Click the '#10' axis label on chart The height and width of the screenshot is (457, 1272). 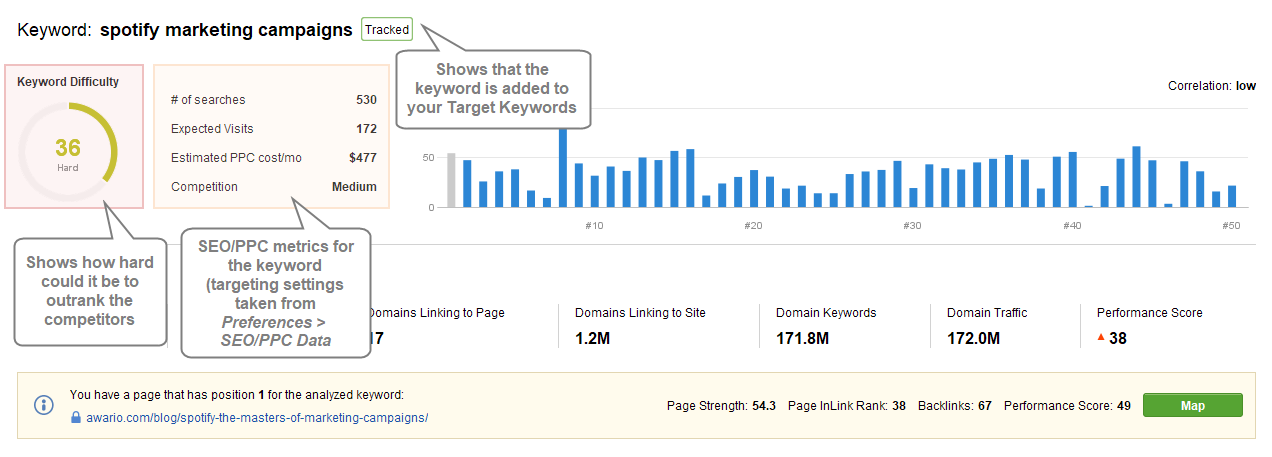594,226
